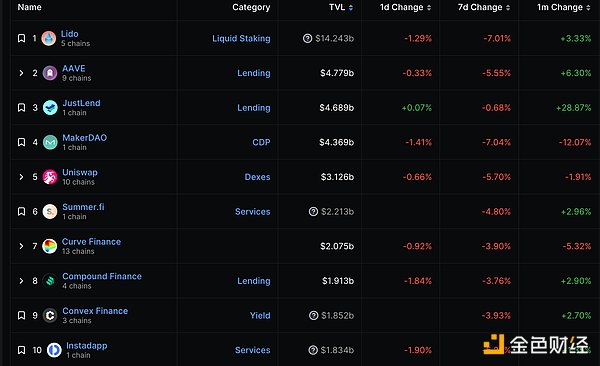600x366 pixels.
Task: Click the Uniswap unicorn logo
Action: [50, 177]
